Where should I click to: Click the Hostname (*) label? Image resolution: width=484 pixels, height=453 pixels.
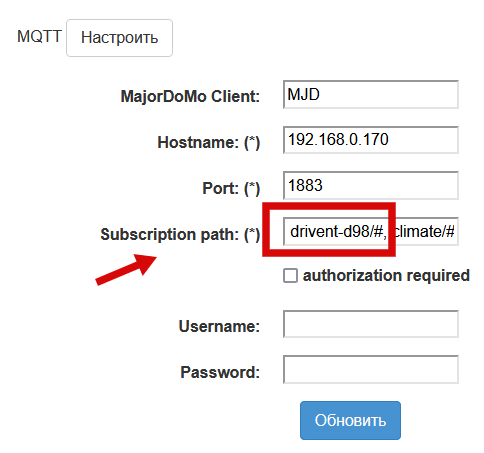[208, 143]
